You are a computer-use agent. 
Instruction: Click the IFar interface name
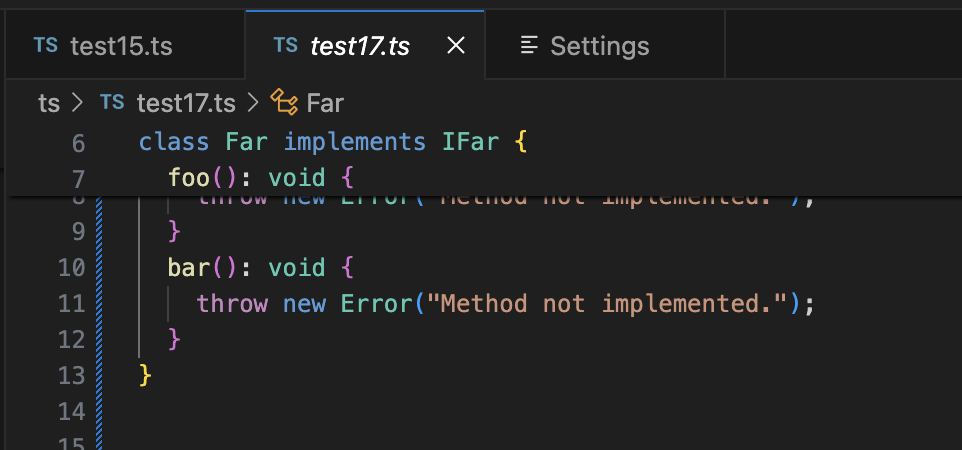coord(470,143)
